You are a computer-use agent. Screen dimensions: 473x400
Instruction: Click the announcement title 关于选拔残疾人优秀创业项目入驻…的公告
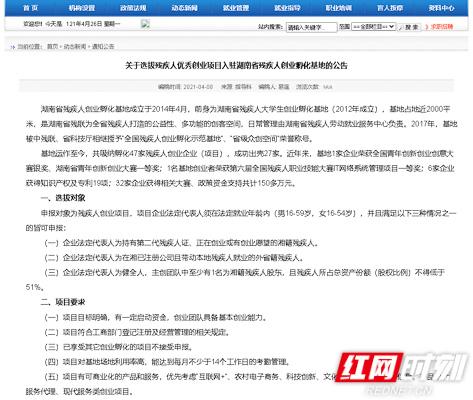[x=236, y=65]
